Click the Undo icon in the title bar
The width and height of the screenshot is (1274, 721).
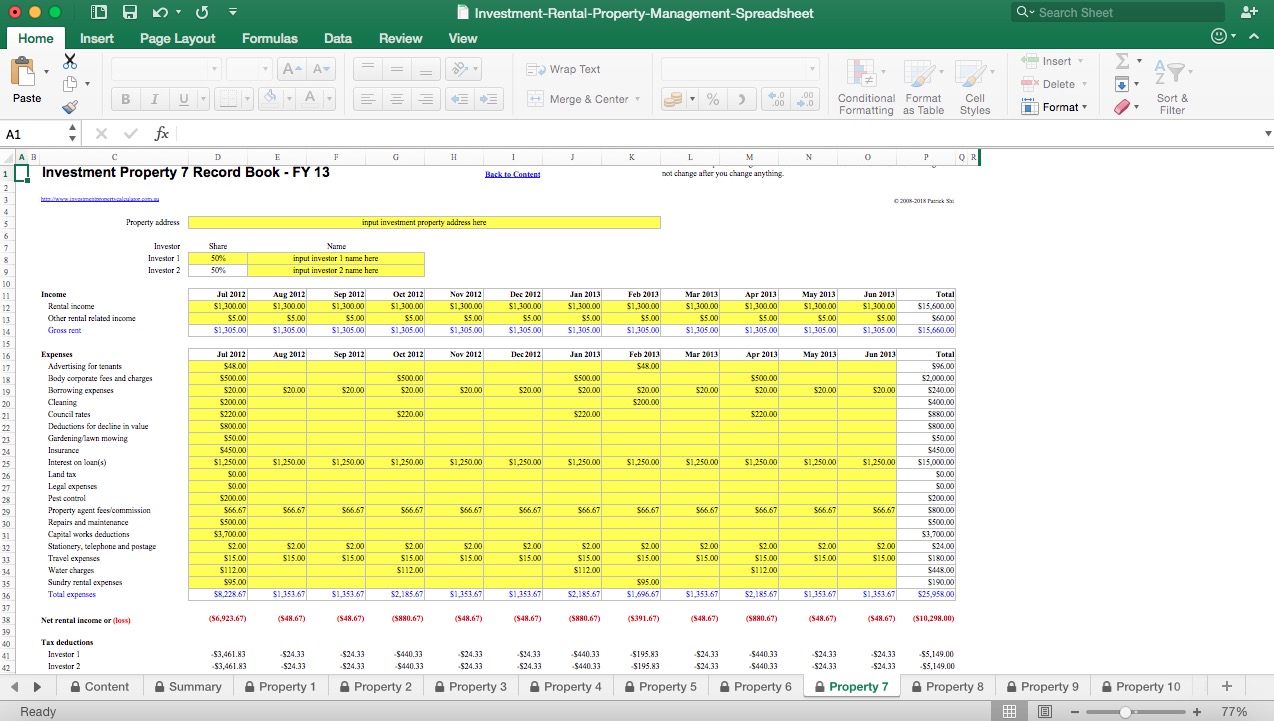[159, 12]
